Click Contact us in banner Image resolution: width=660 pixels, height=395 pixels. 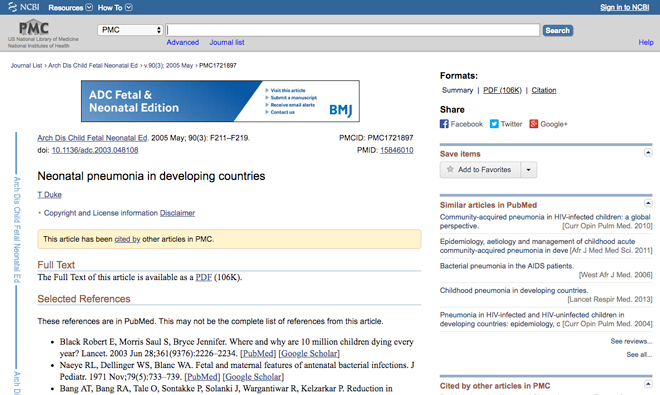282,112
